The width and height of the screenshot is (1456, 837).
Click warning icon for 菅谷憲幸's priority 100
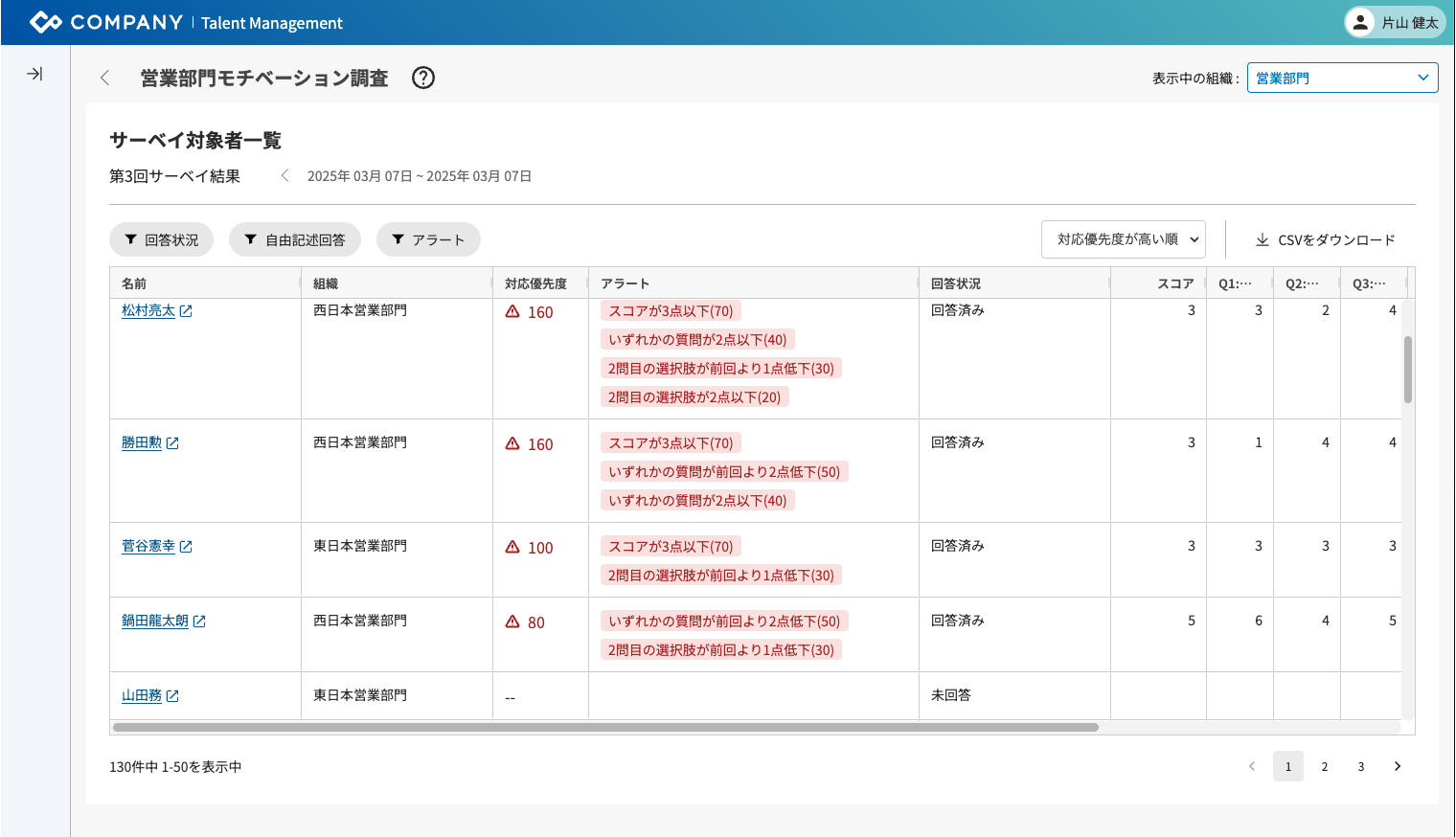coord(512,547)
